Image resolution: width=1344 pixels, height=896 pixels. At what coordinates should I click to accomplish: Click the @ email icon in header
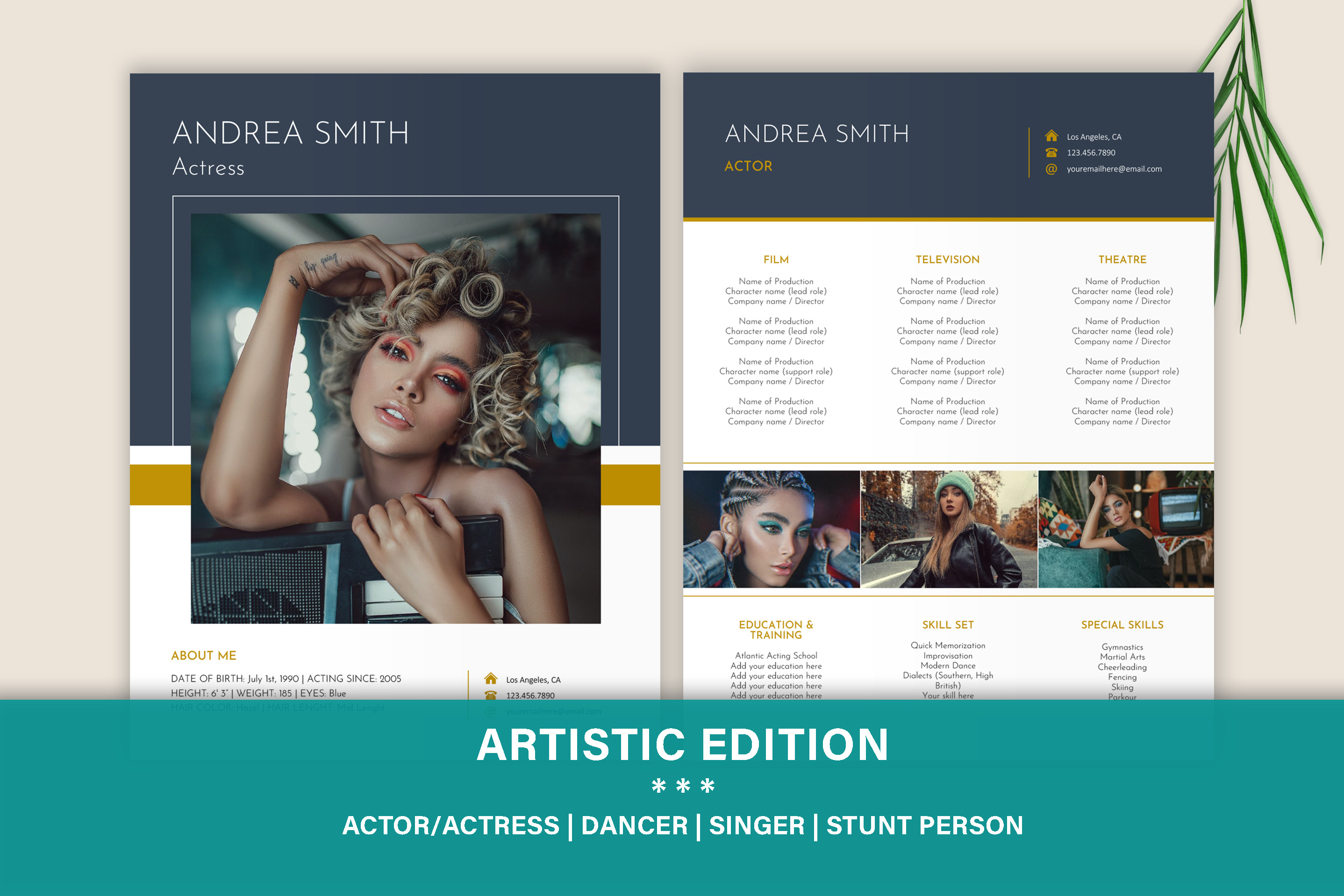pyautogui.click(x=1051, y=169)
